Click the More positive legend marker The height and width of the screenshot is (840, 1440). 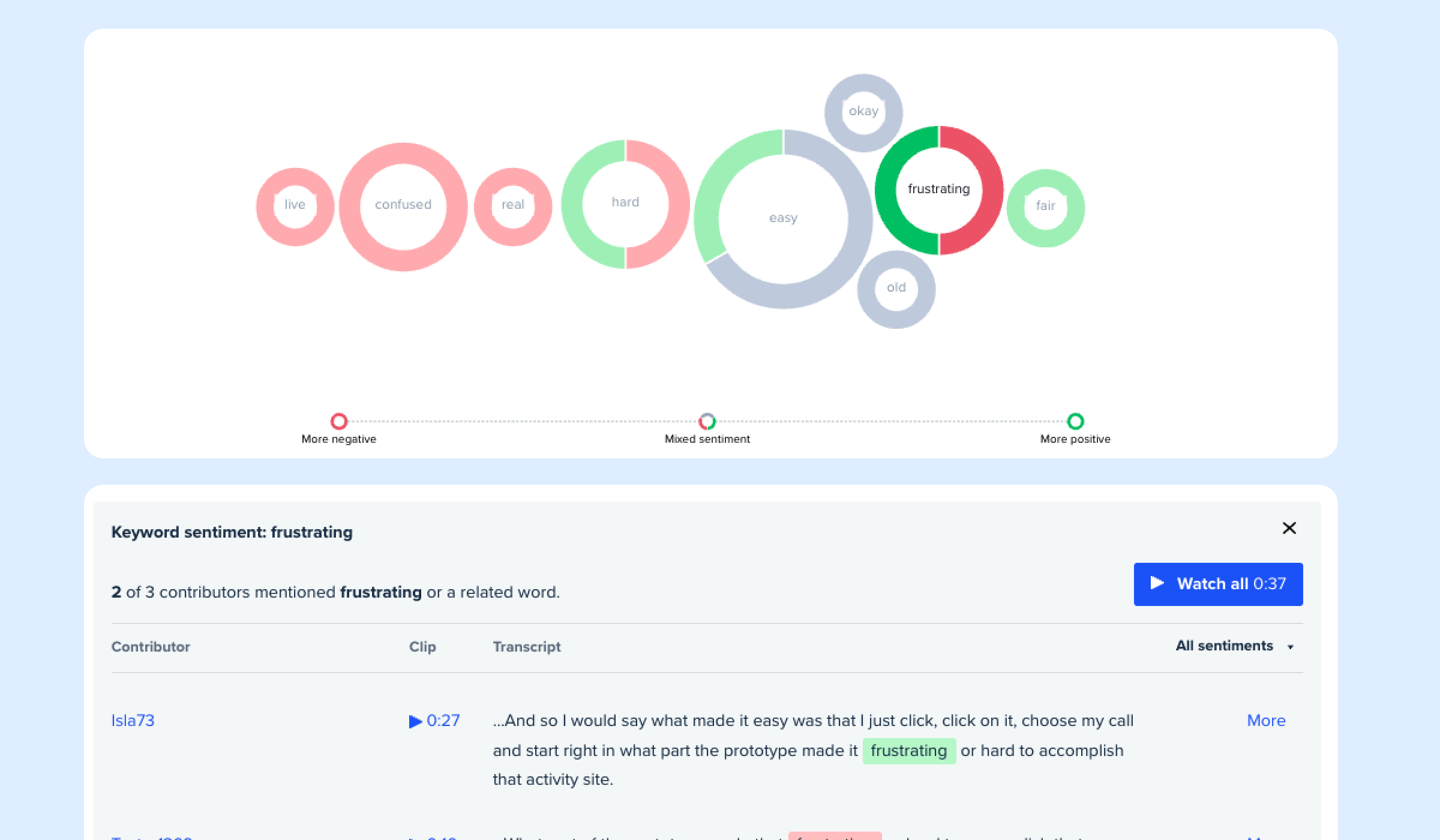point(1075,421)
